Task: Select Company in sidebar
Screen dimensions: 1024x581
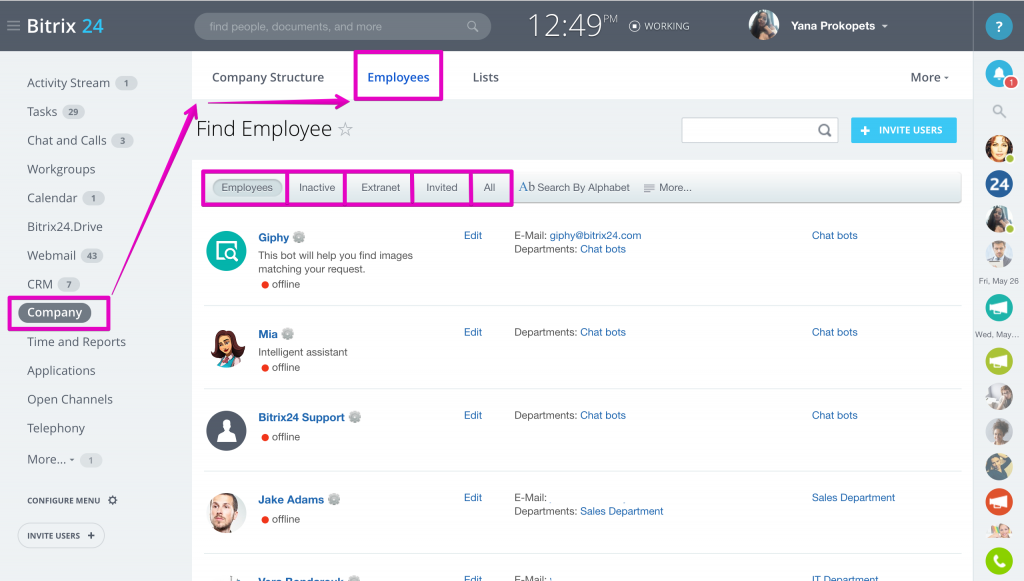Action: click(x=54, y=313)
